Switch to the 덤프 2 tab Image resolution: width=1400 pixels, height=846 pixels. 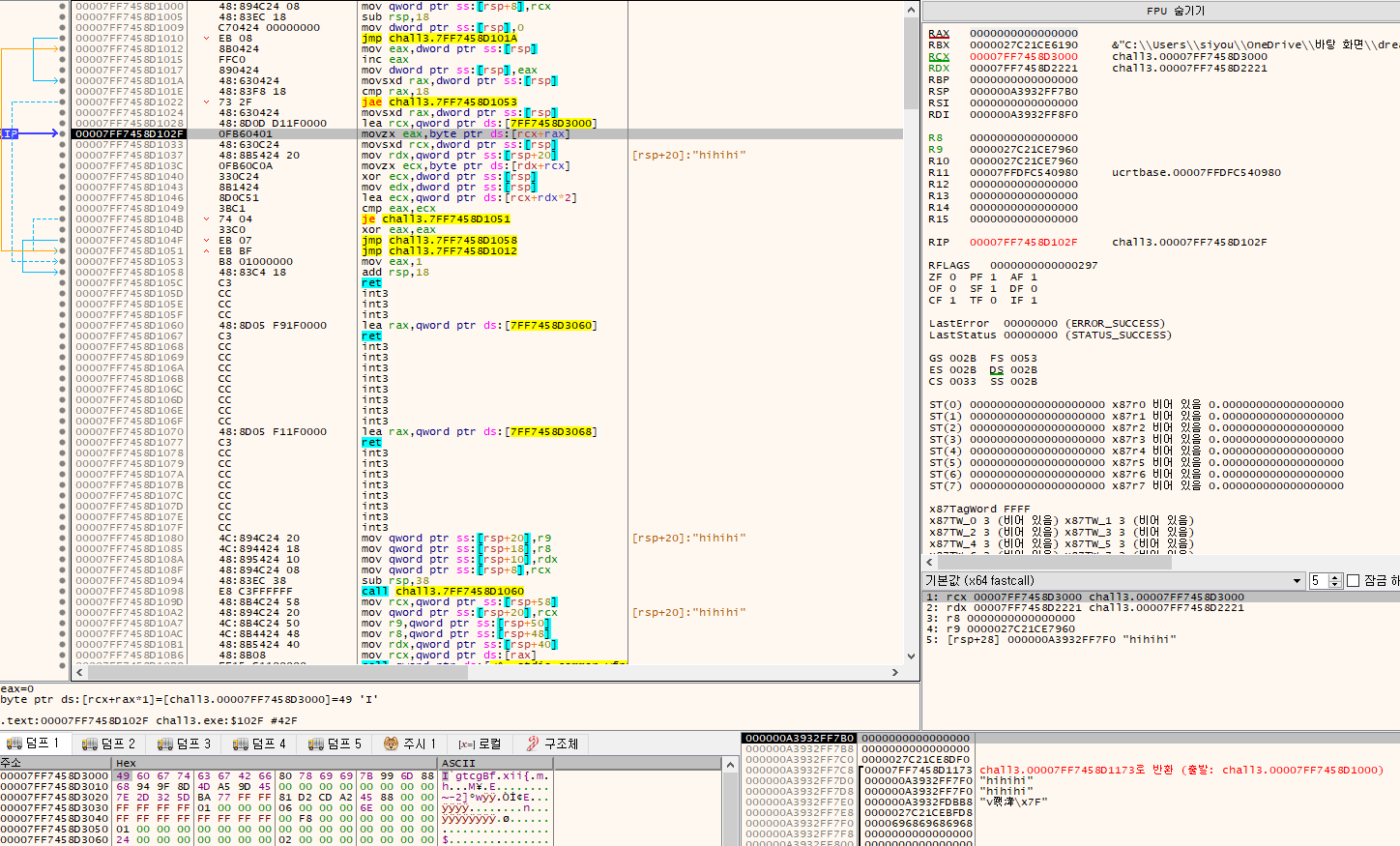pyautogui.click(x=108, y=744)
